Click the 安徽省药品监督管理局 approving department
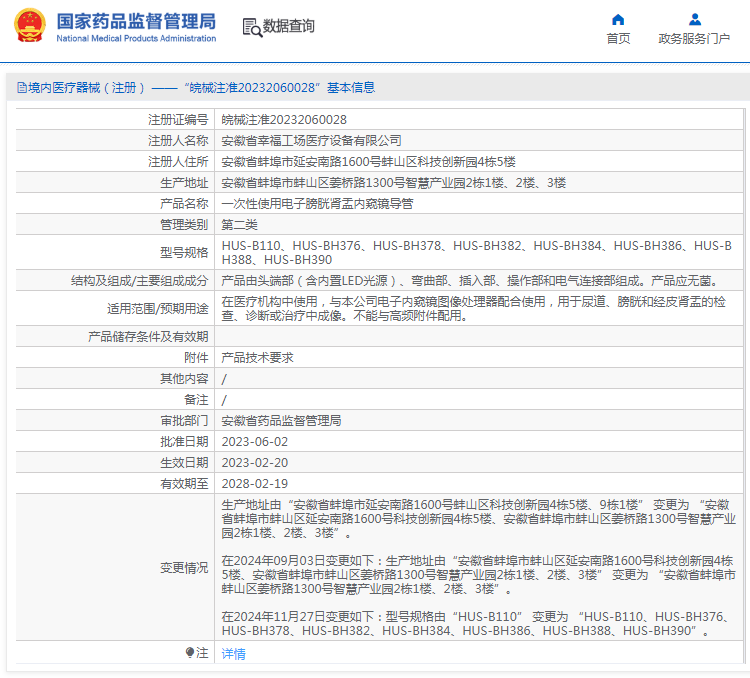Viewport: 750px width, 678px height. [281, 421]
